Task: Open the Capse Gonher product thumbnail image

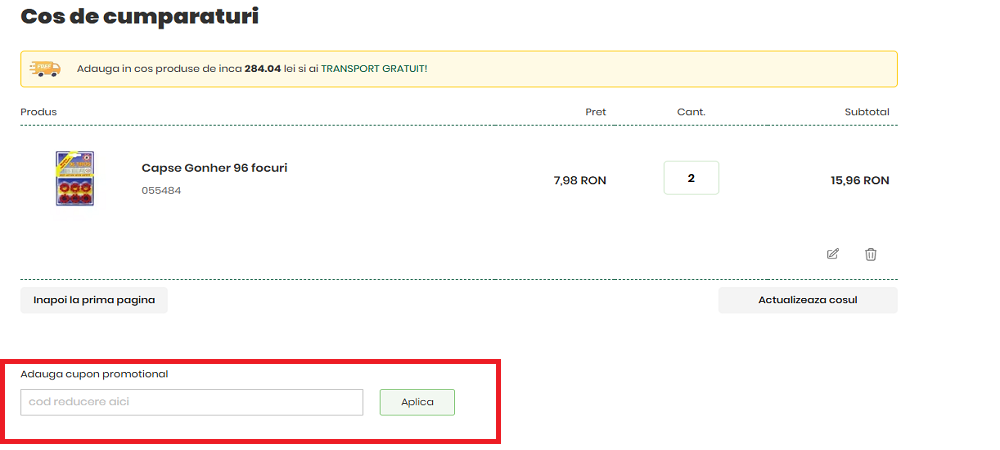Action: coord(75,179)
